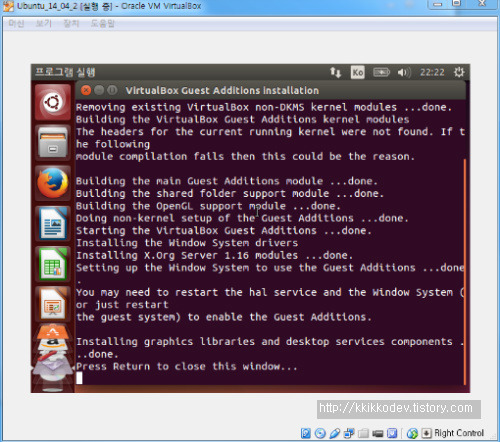Click the network adapters status icon
Viewport: 500px width, 442px height.
click(x=349, y=433)
